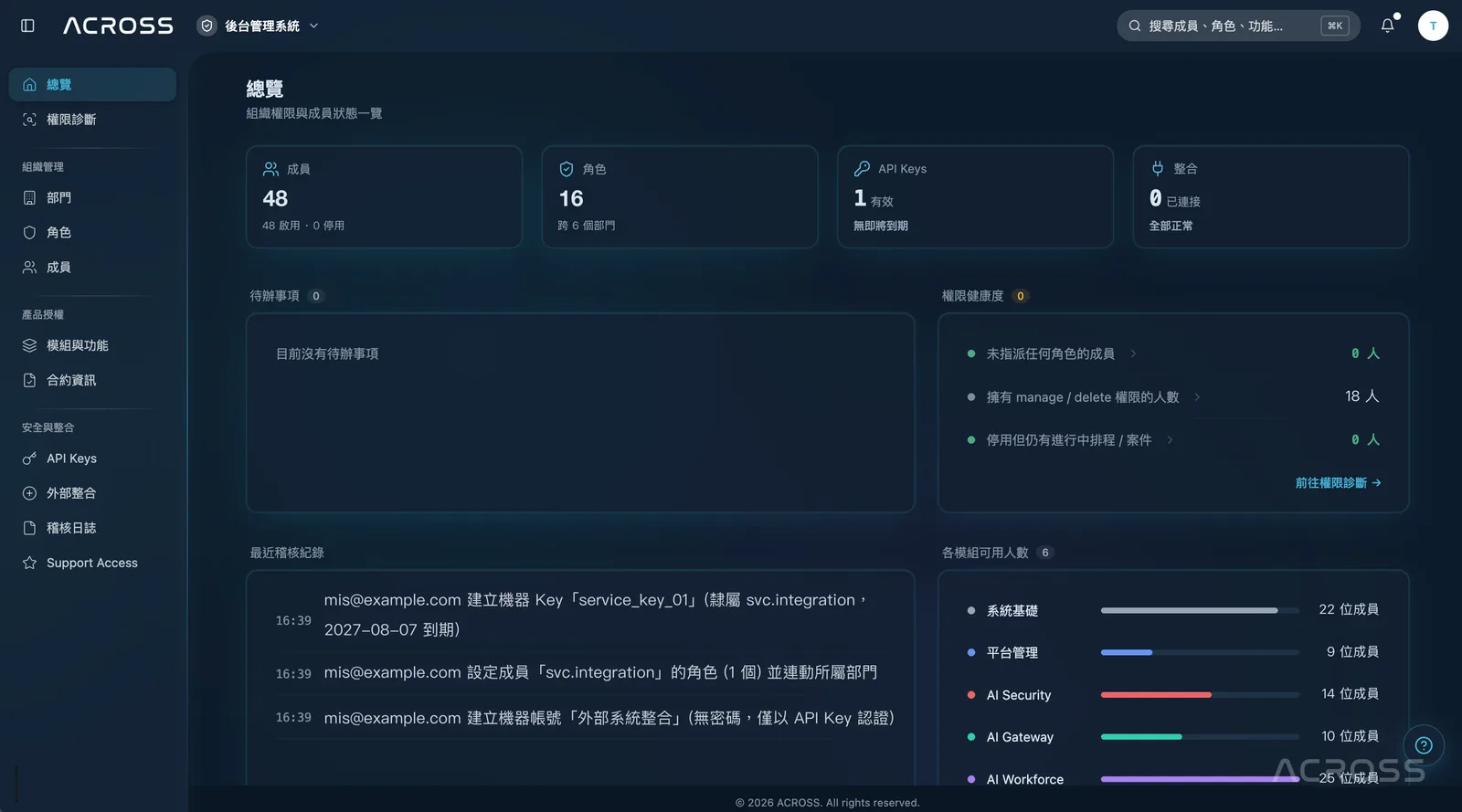The width and height of the screenshot is (1462, 812).
Task: Click the shield icon beside 後台管理系統
Action: [x=207, y=26]
